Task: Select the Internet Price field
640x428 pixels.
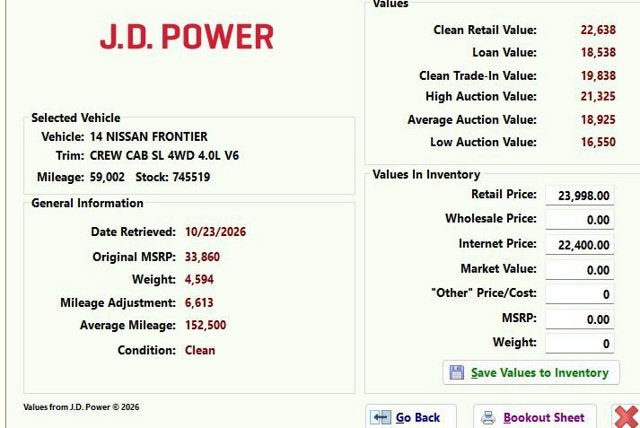Action: (580, 245)
